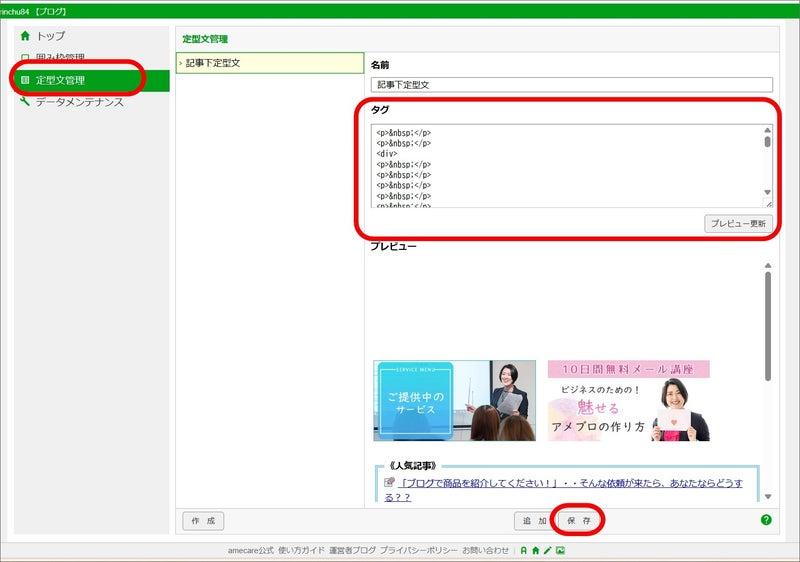Viewport: 800px width, 562px height.
Task: Open the 運営者ブログ footer link
Action: [x=352, y=550]
